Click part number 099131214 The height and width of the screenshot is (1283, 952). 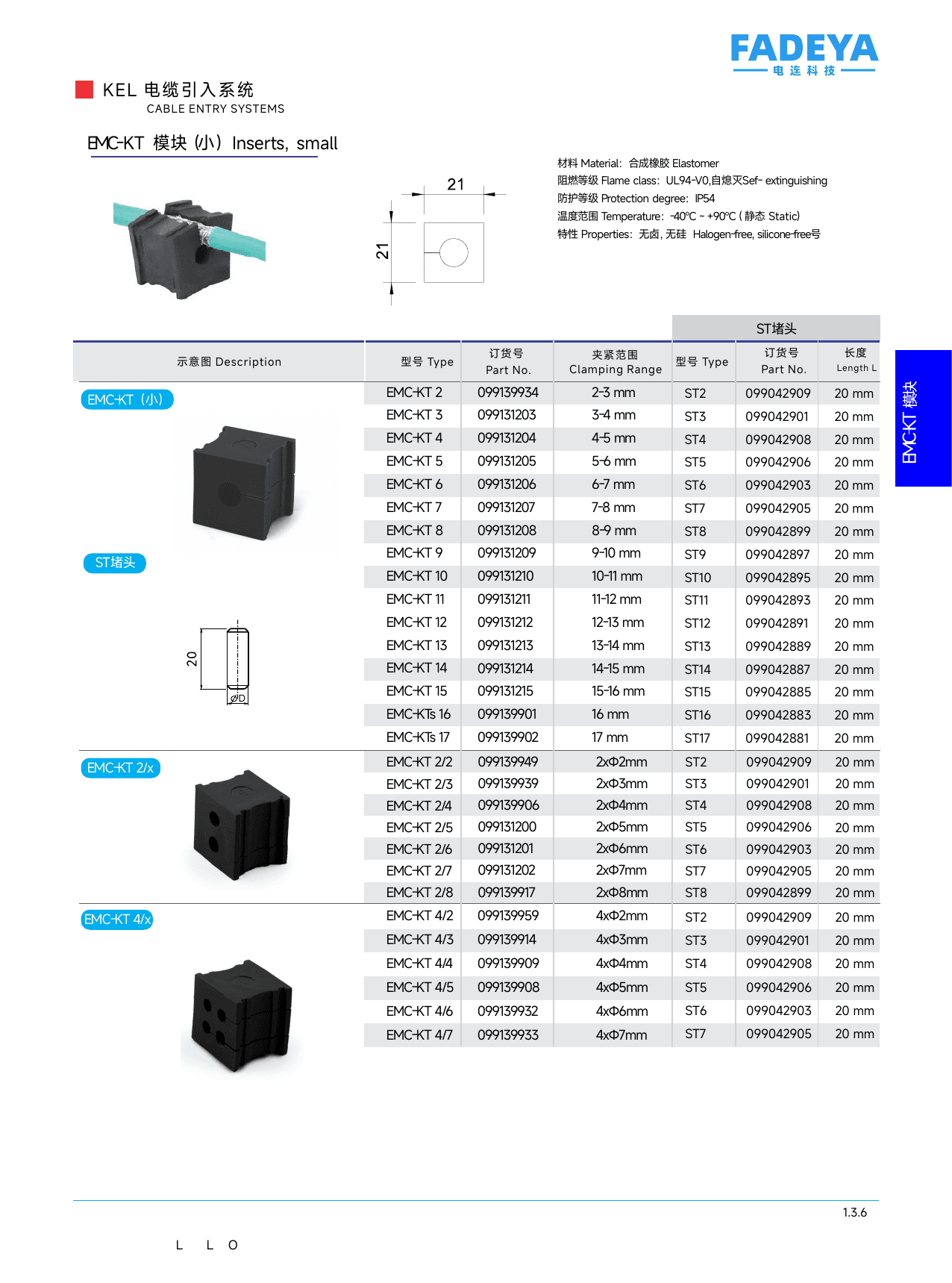pos(506,669)
